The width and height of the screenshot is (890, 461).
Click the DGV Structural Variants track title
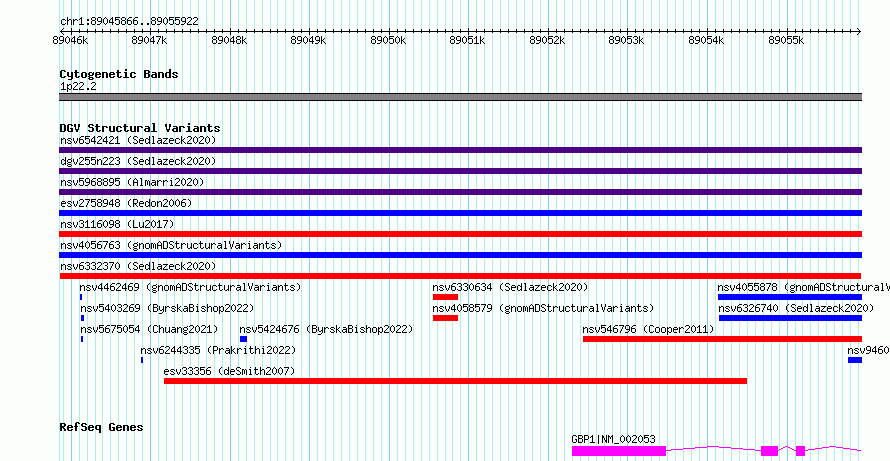(140, 128)
